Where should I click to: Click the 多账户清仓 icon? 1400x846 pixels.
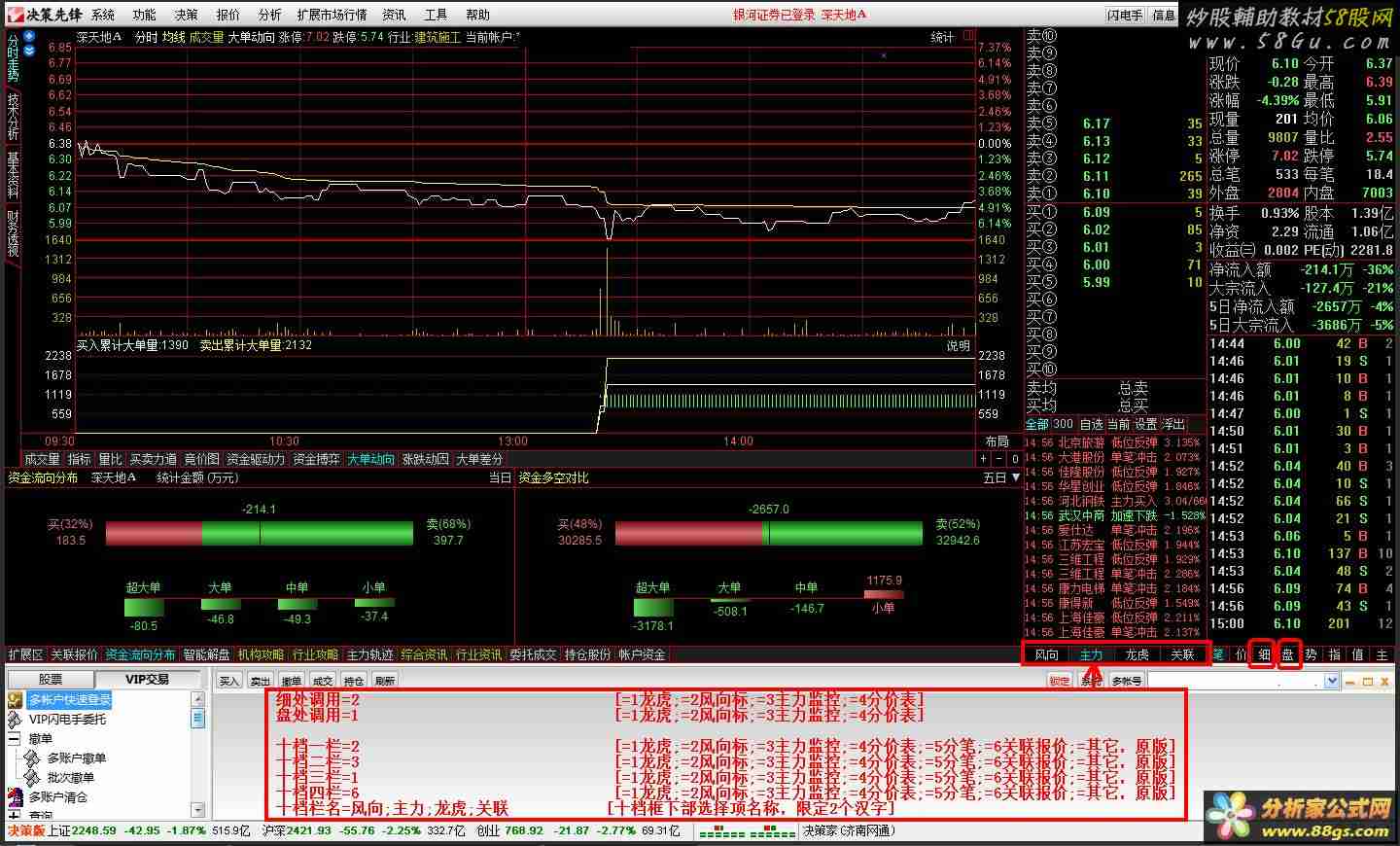(15, 797)
